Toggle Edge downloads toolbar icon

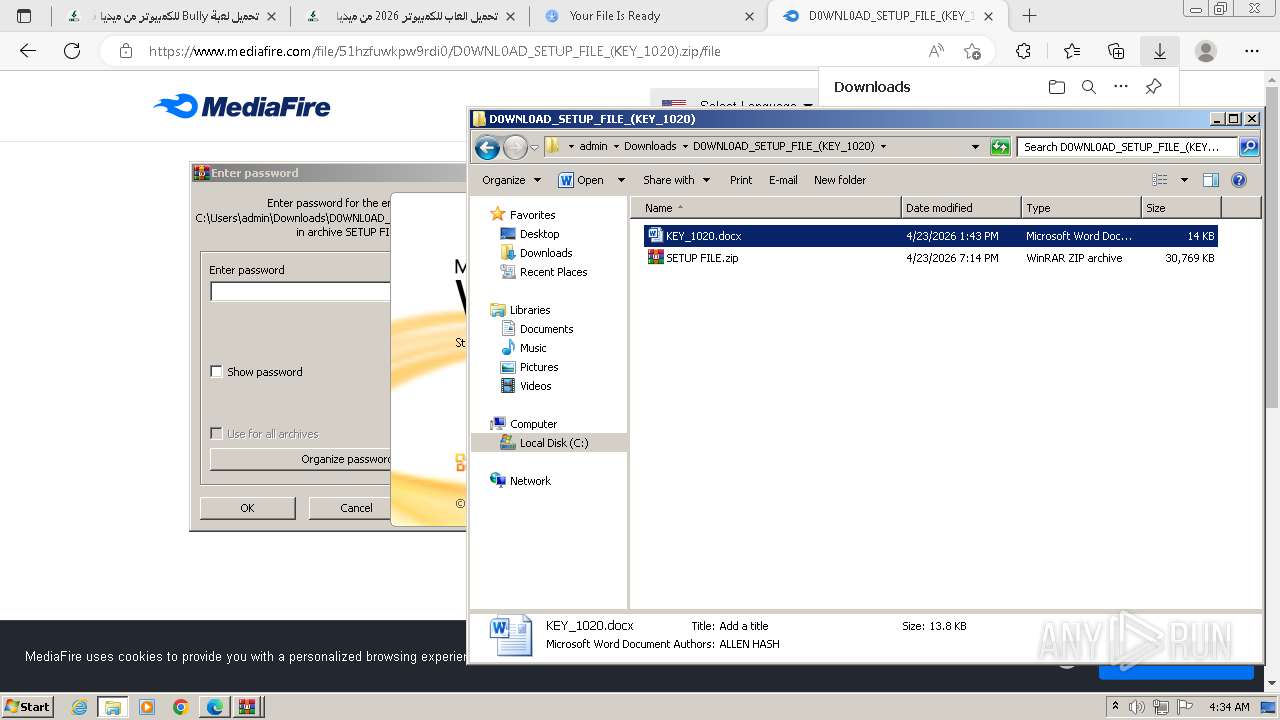point(1160,51)
